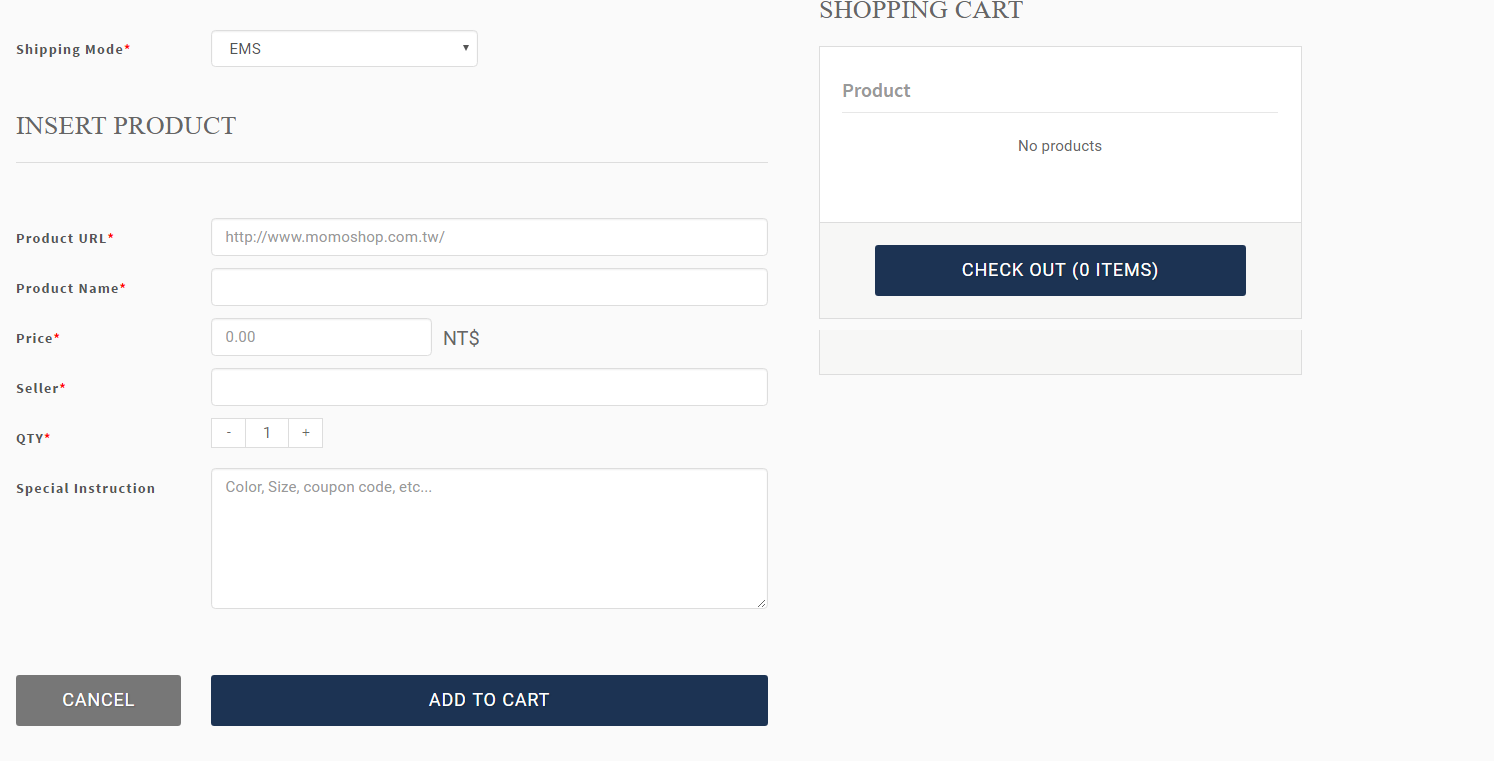Viewport: 1494px width, 761px height.
Task: Click the Product URL label
Action: click(62, 238)
